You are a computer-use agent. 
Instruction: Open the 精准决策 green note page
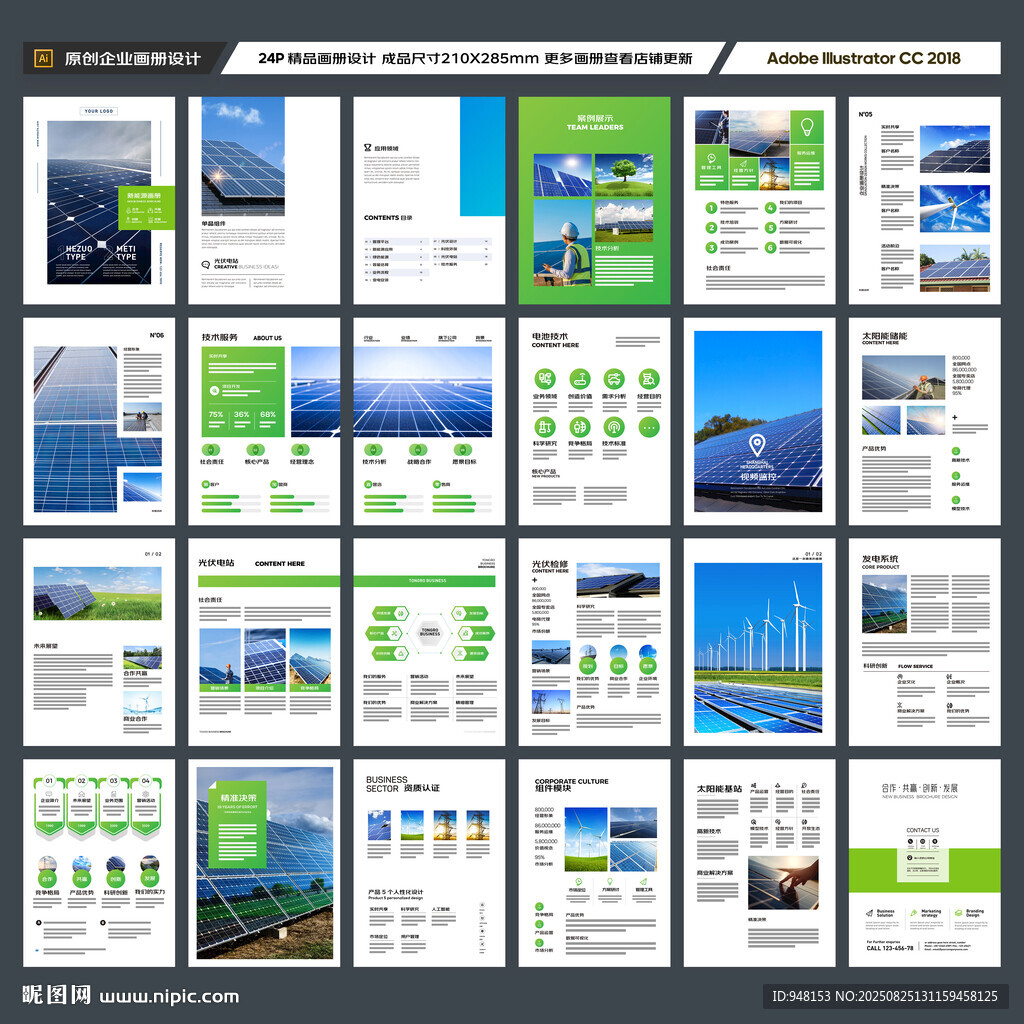[264, 863]
